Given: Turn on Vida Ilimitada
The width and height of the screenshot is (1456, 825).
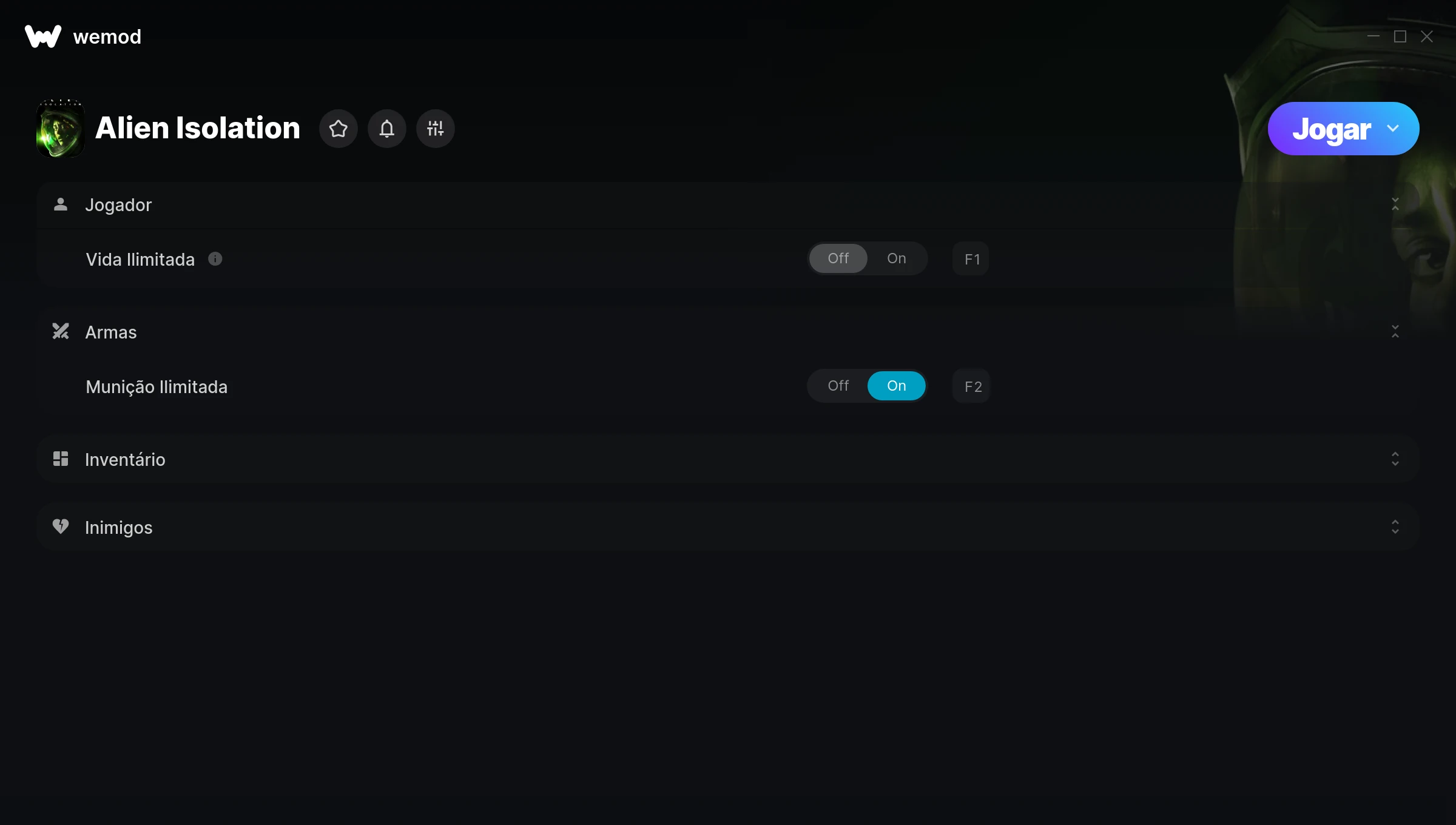Looking at the screenshot, I should pyautogui.click(x=897, y=258).
